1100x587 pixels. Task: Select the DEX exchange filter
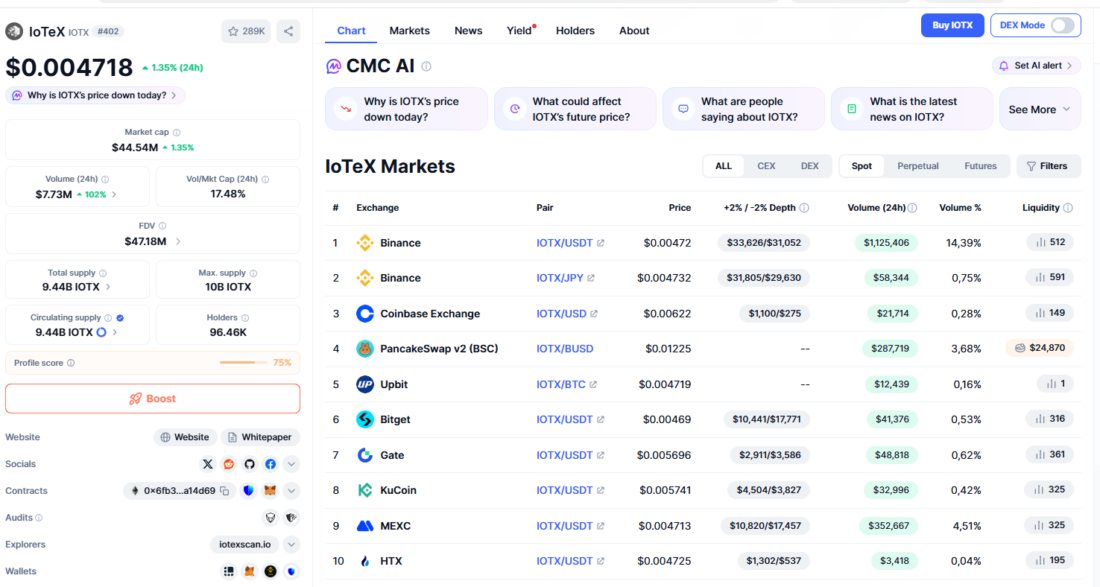(x=810, y=166)
